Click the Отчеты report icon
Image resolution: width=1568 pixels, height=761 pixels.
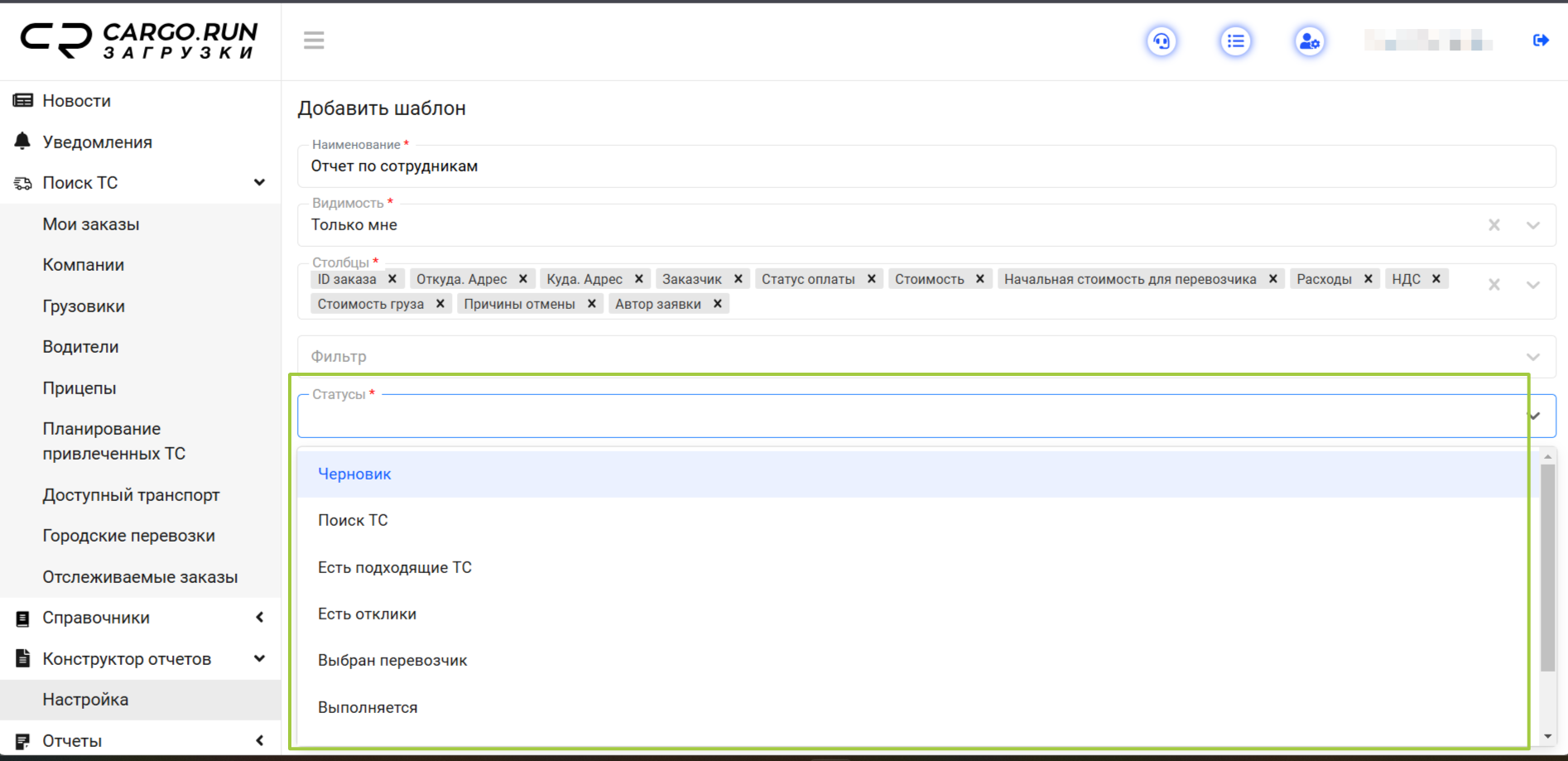[x=22, y=741]
